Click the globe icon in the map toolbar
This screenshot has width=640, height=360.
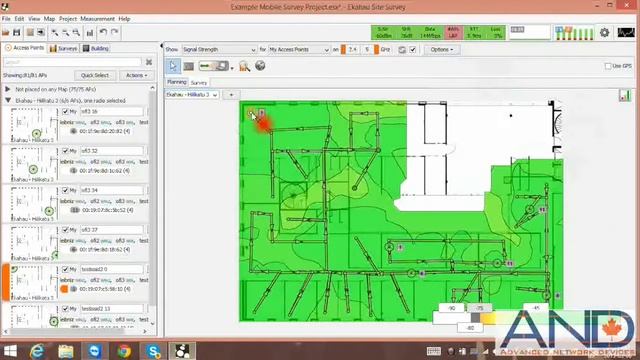[260, 66]
